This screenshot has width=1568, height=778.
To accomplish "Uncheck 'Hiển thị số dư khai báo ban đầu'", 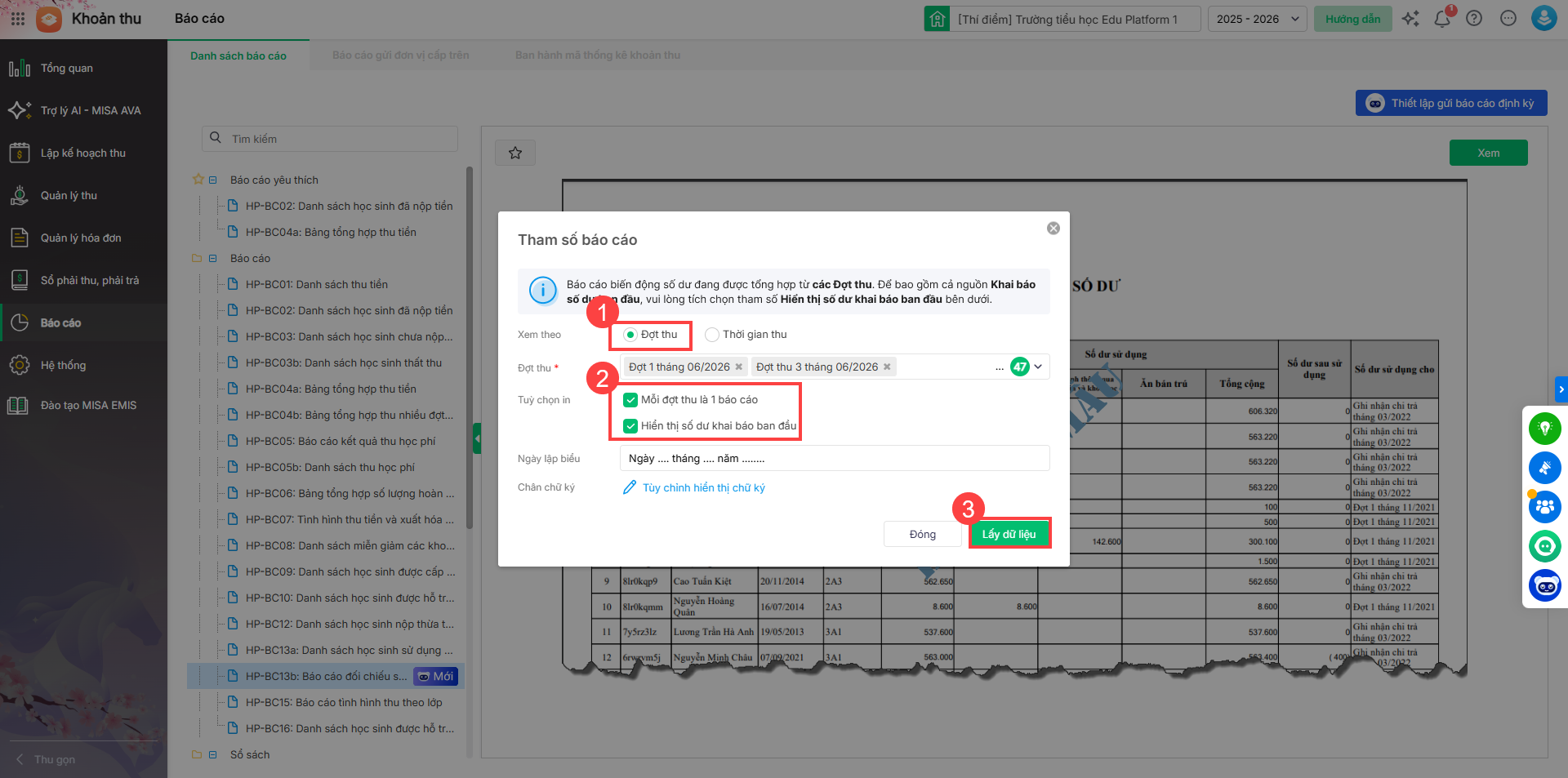I will [x=630, y=426].
